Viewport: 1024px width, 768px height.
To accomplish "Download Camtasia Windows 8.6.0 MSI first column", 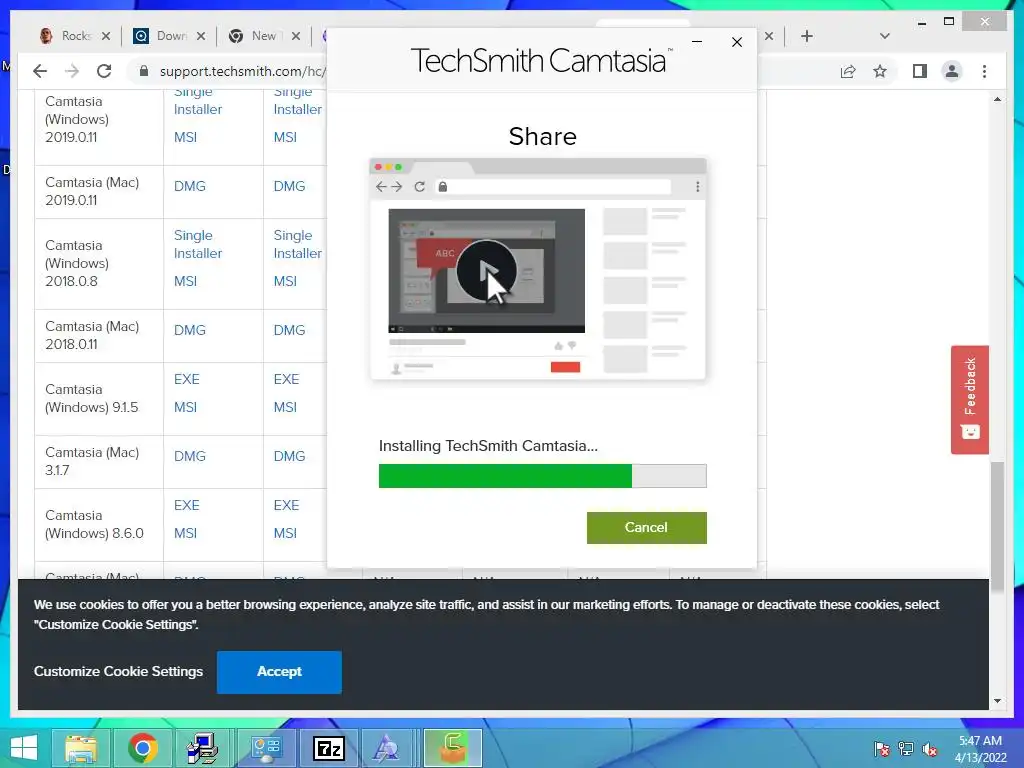I will (x=185, y=534).
